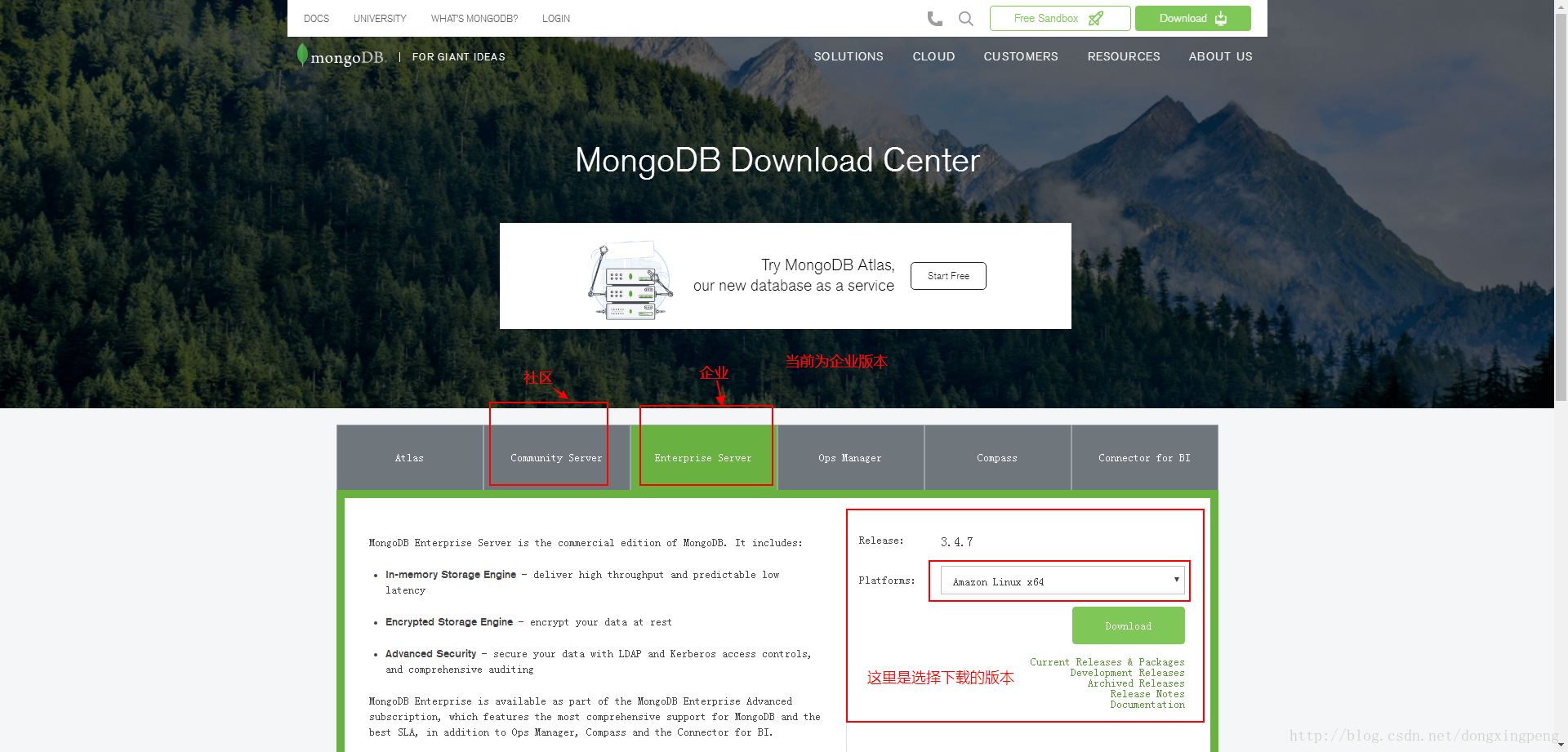Open the CUSTOMERS menu

[1021, 56]
